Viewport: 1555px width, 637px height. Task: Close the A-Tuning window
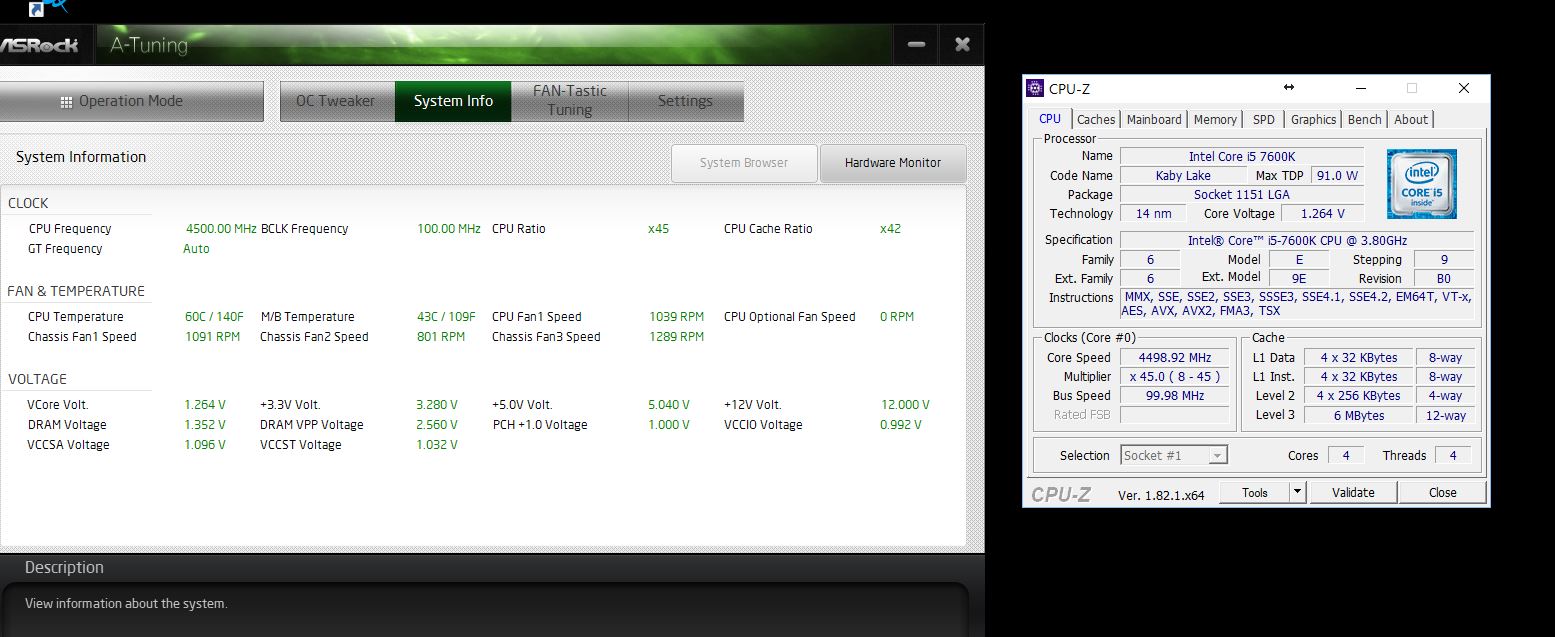pyautogui.click(x=962, y=44)
